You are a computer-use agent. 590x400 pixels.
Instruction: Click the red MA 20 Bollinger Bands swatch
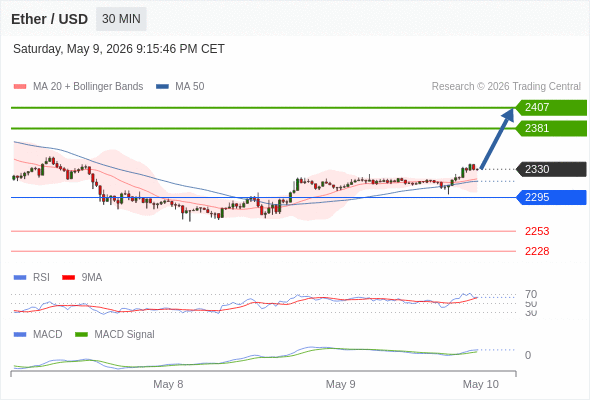click(20, 87)
